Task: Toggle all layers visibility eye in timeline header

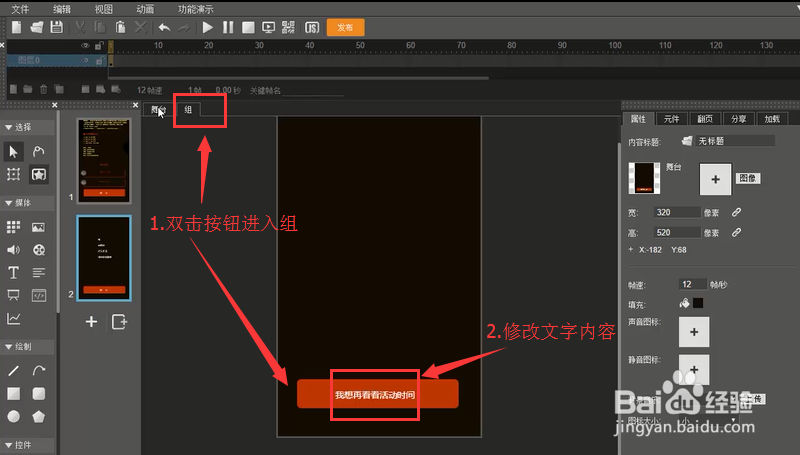Action: 85,46
